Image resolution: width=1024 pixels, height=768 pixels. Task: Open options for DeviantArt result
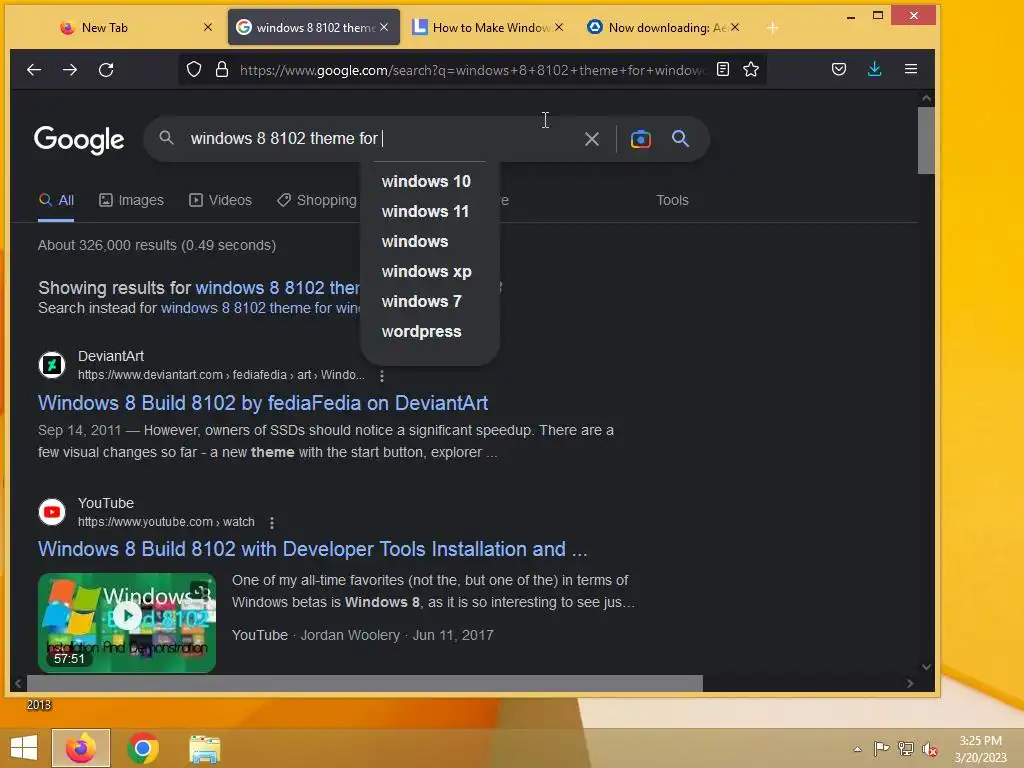pos(382,376)
